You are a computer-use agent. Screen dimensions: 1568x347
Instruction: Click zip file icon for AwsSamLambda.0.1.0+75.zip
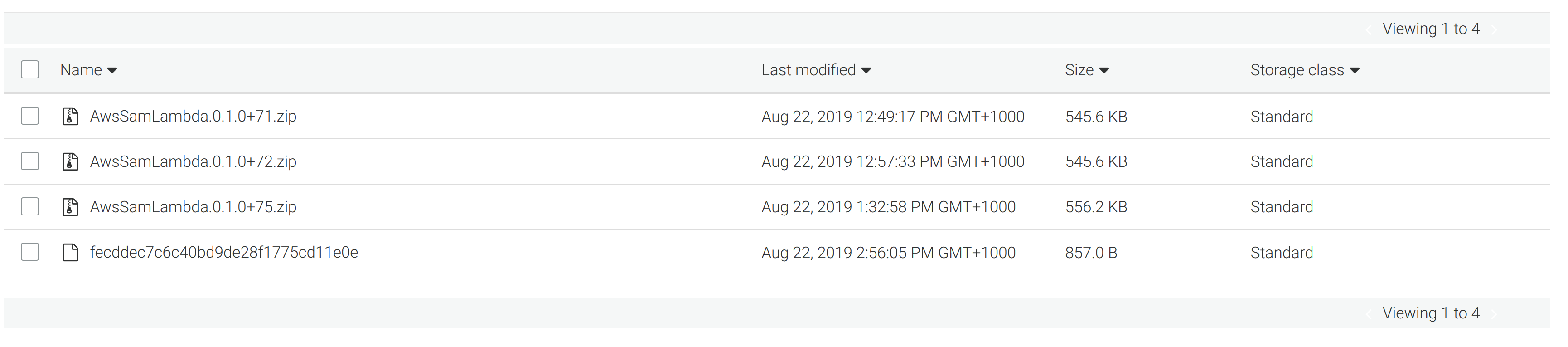click(71, 207)
